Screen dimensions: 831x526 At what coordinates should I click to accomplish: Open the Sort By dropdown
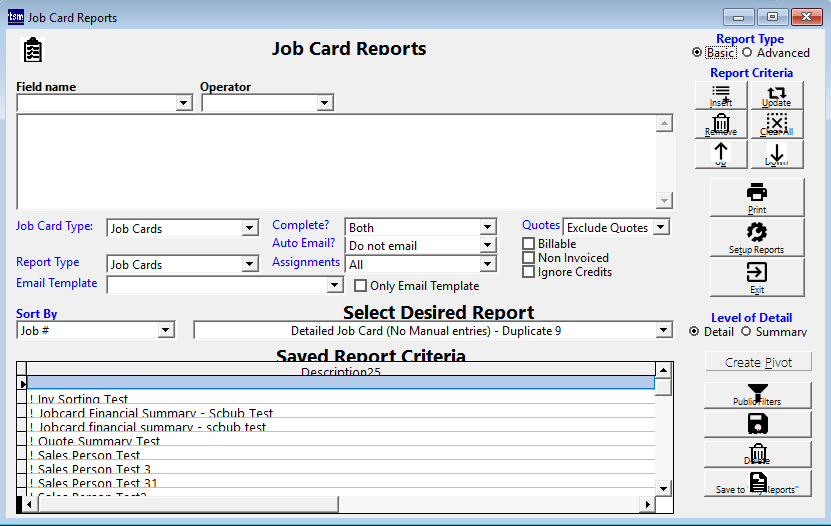pyautogui.click(x=165, y=331)
